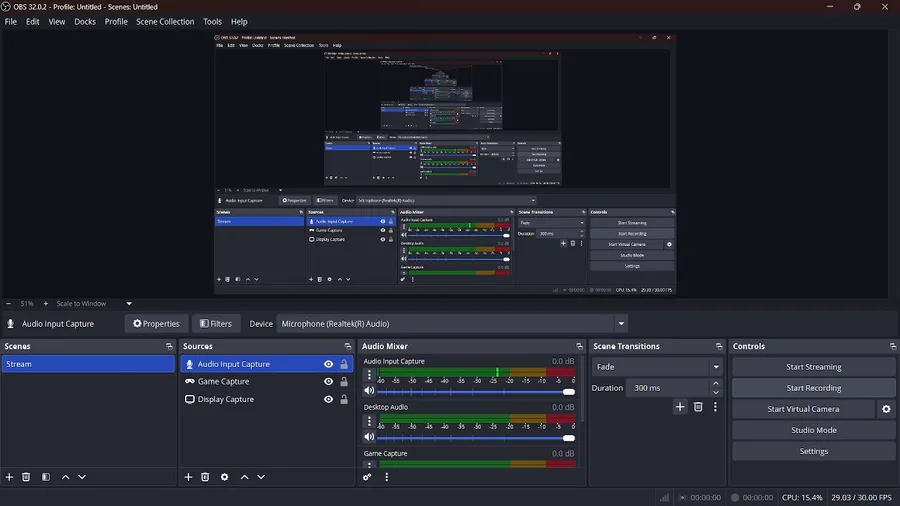Open source properties gear in Sources panel
The width and height of the screenshot is (900, 506).
point(224,477)
